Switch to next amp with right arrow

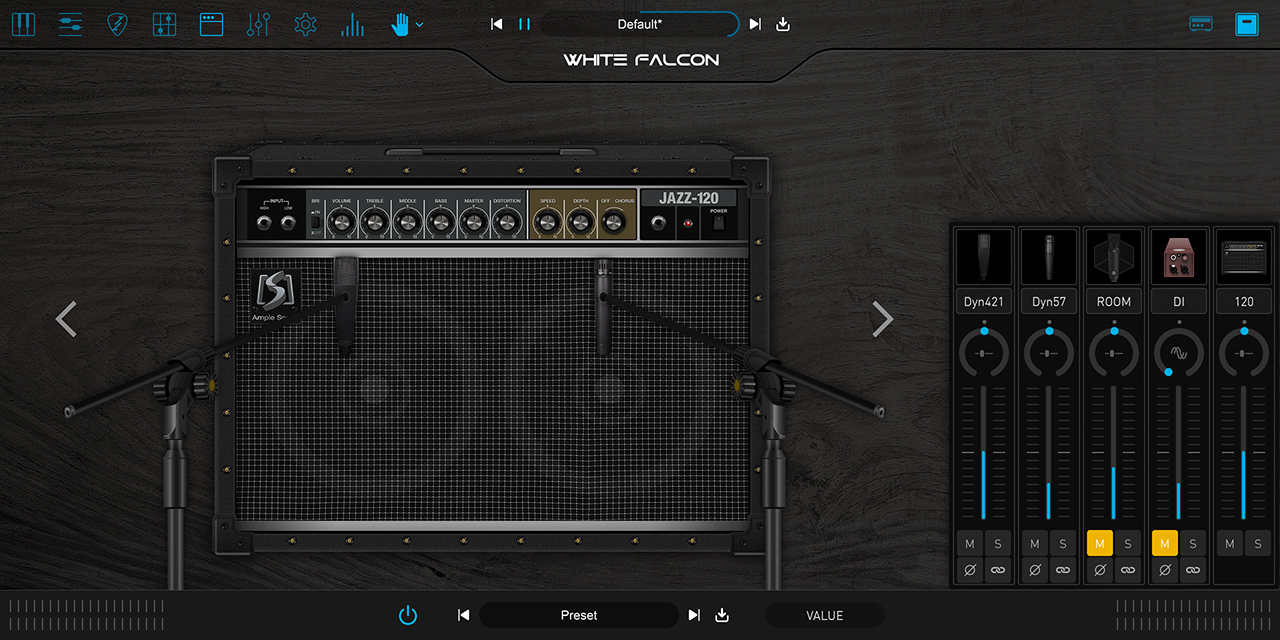point(882,319)
